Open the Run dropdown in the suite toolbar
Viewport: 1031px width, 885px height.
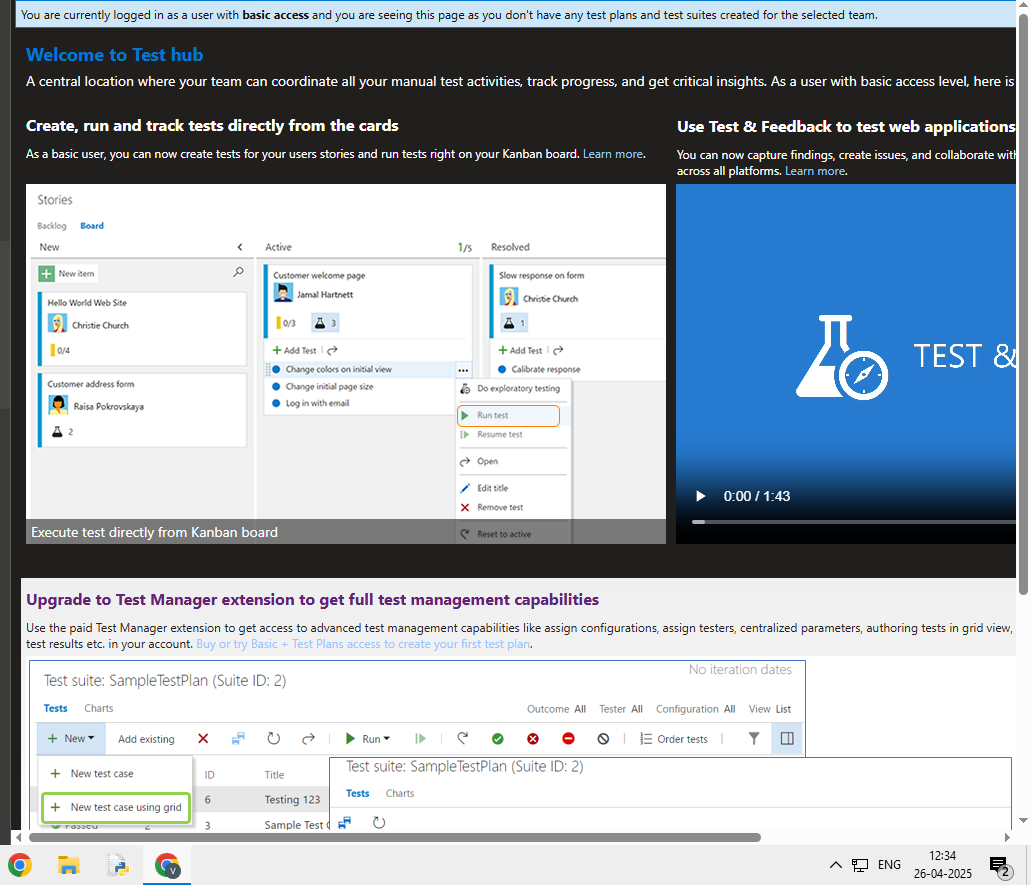coord(368,738)
